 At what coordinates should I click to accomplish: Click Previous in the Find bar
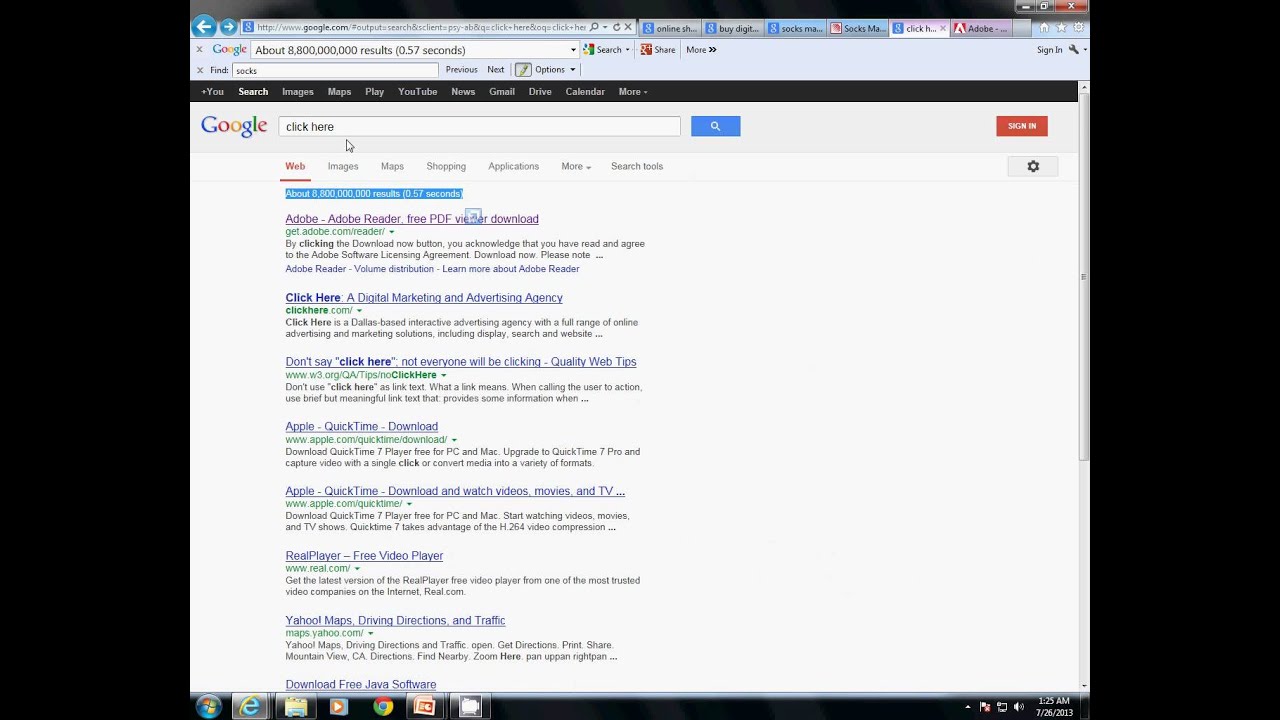point(461,70)
